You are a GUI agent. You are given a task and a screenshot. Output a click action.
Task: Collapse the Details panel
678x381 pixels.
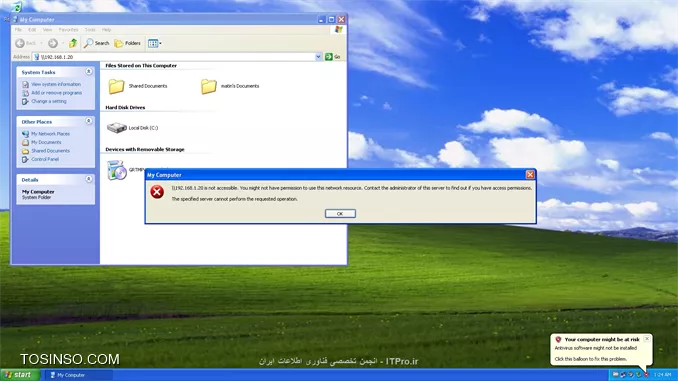pyautogui.click(x=89, y=179)
